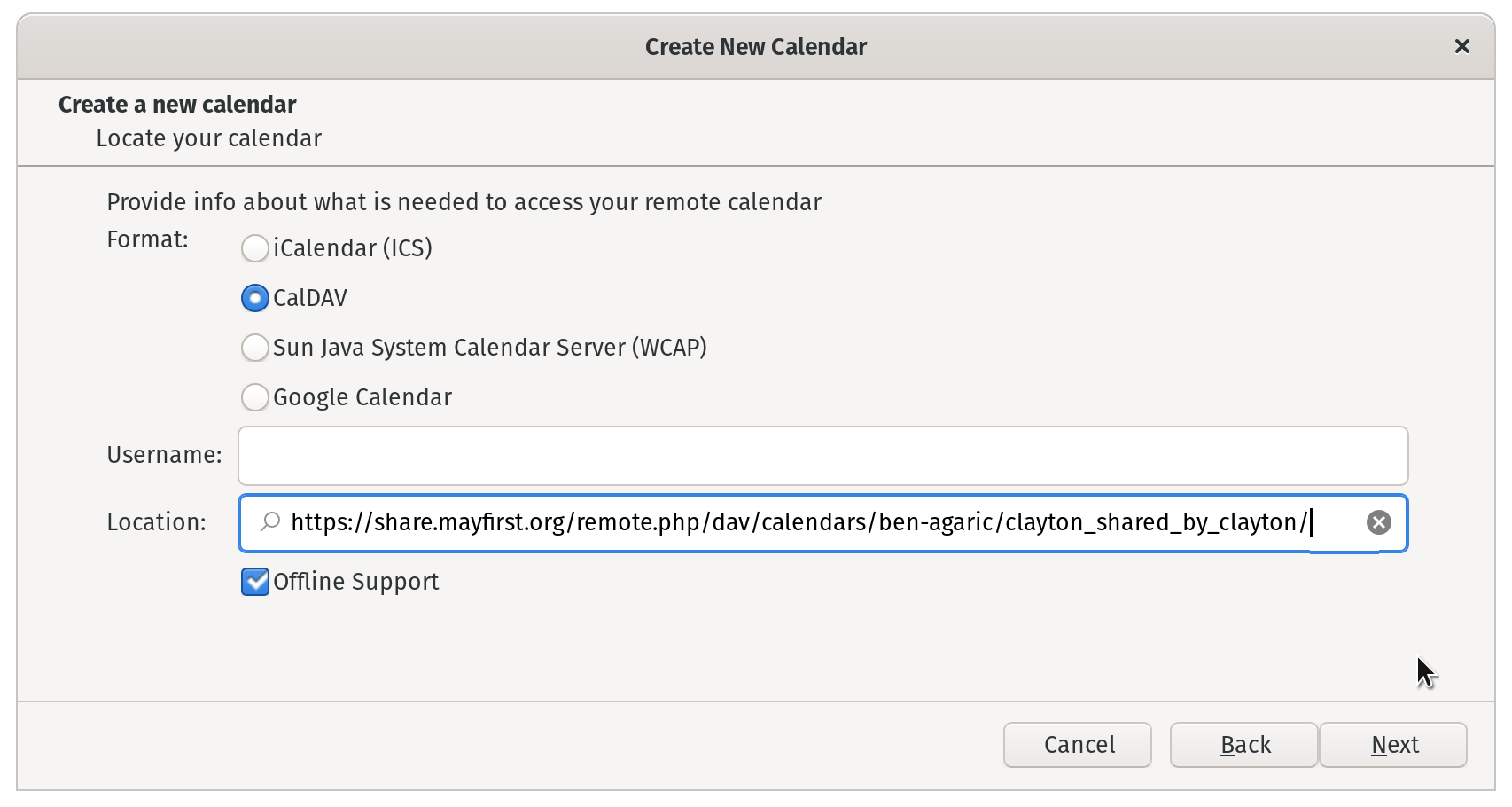Click the Create New Calendar title bar
This screenshot has width=1512, height=807.
755,47
